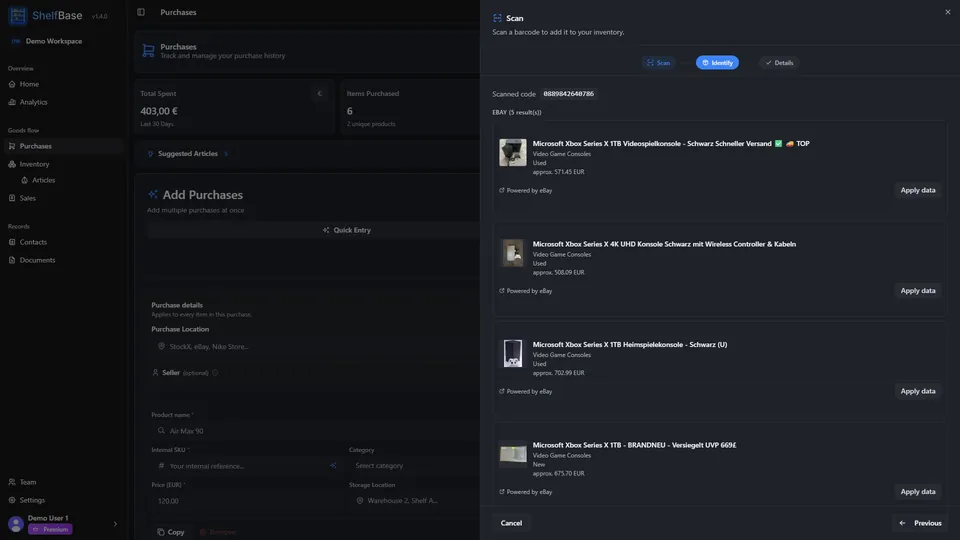Open Inventory in the sidebar
This screenshot has width=960, height=540.
[x=64, y=164]
